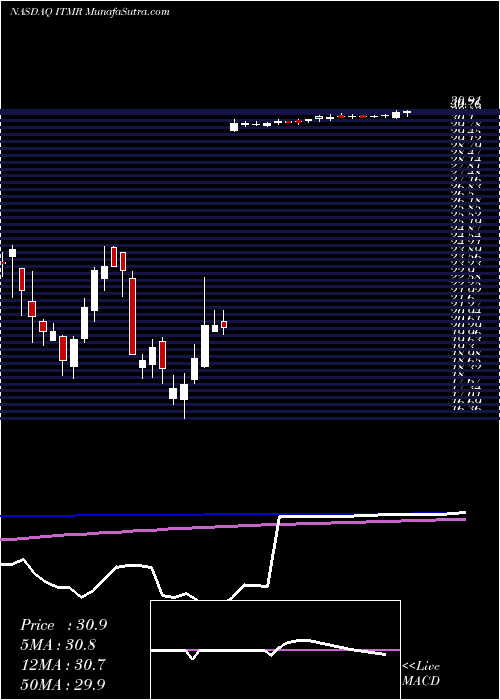Click the <<Live MACD label
500x700 pixels.
coord(421,673)
